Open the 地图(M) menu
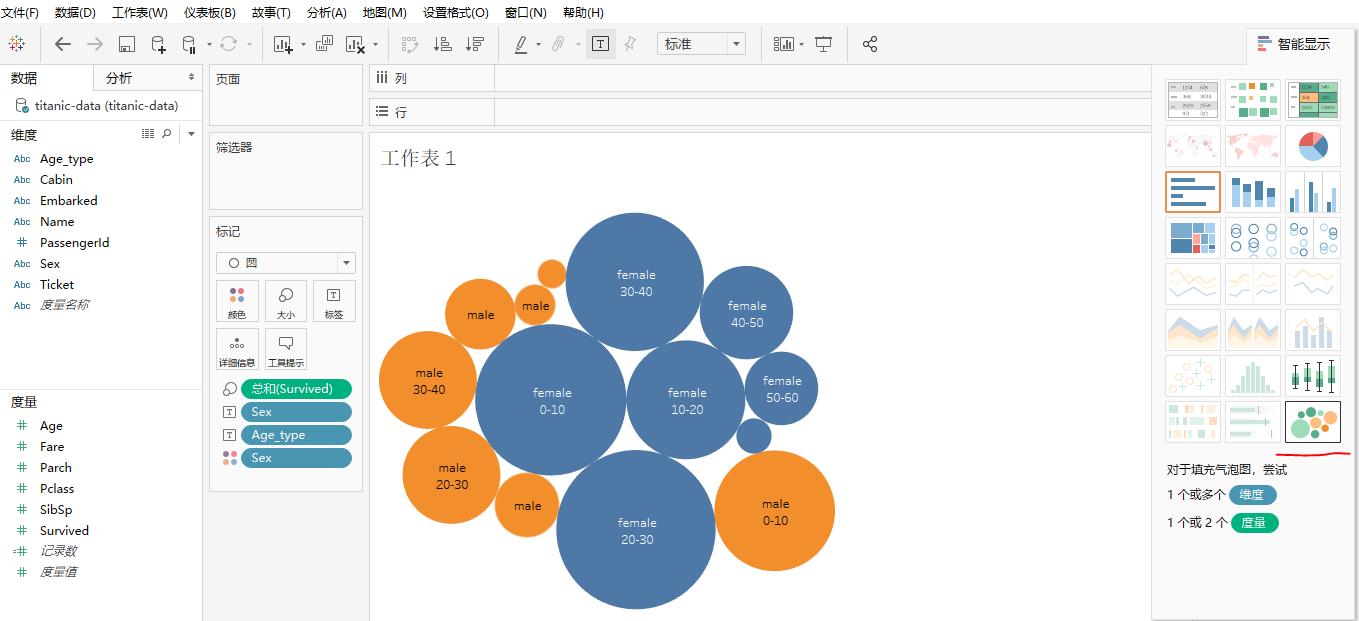1359x621 pixels. pos(385,13)
